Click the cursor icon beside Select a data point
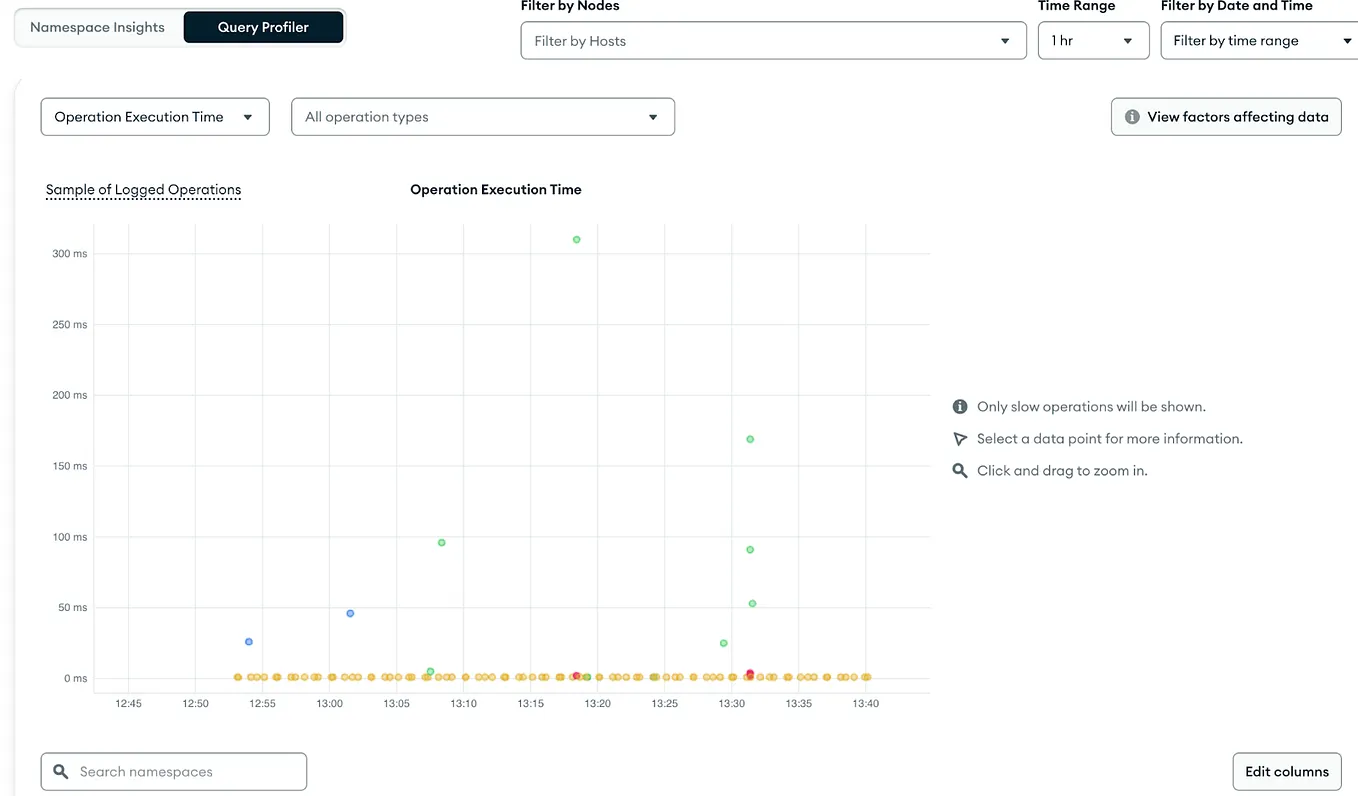Image resolution: width=1358 pixels, height=796 pixels. coord(960,438)
